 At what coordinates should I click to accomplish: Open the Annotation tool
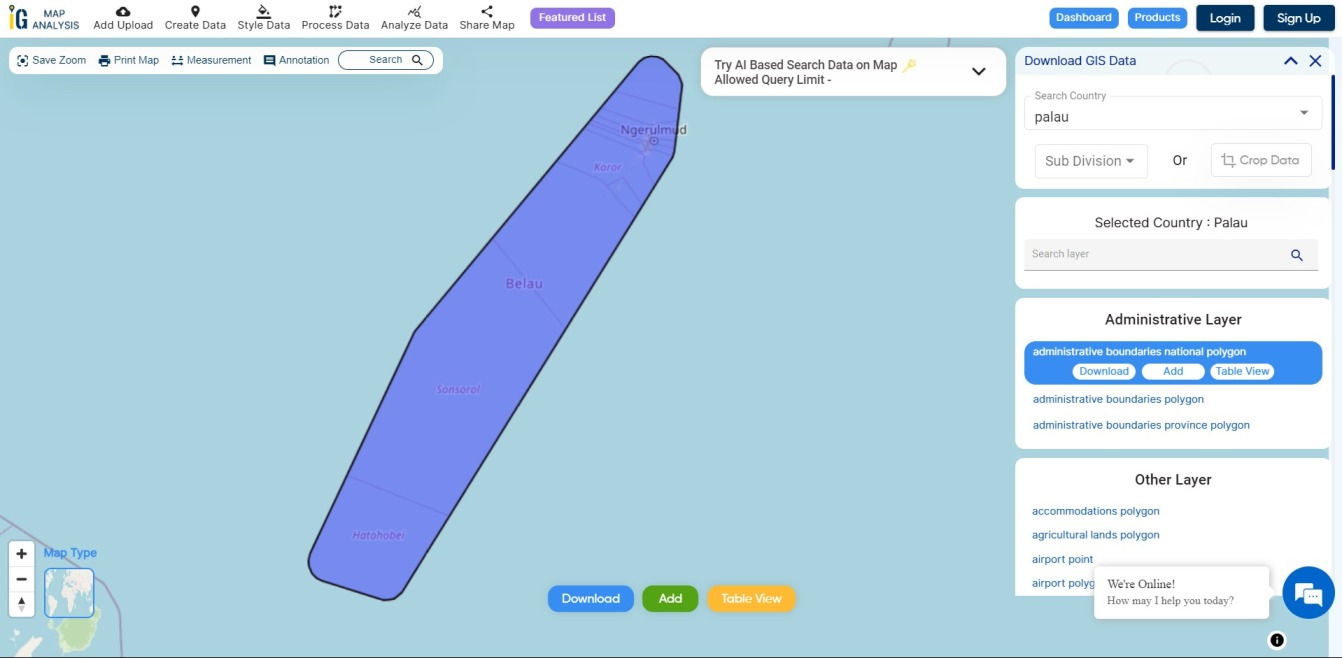coord(296,60)
